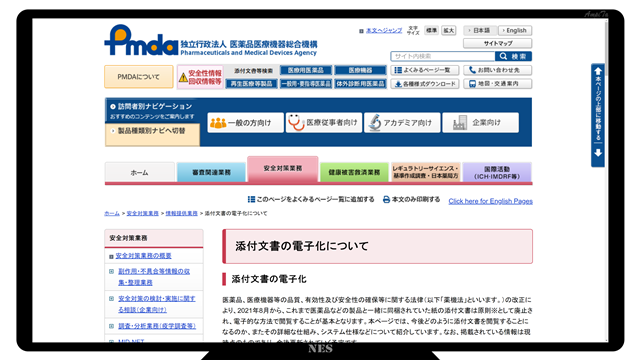The height and width of the screenshot is (360, 640).
Task: Jump to page top with up arrow
Action: [598, 71]
